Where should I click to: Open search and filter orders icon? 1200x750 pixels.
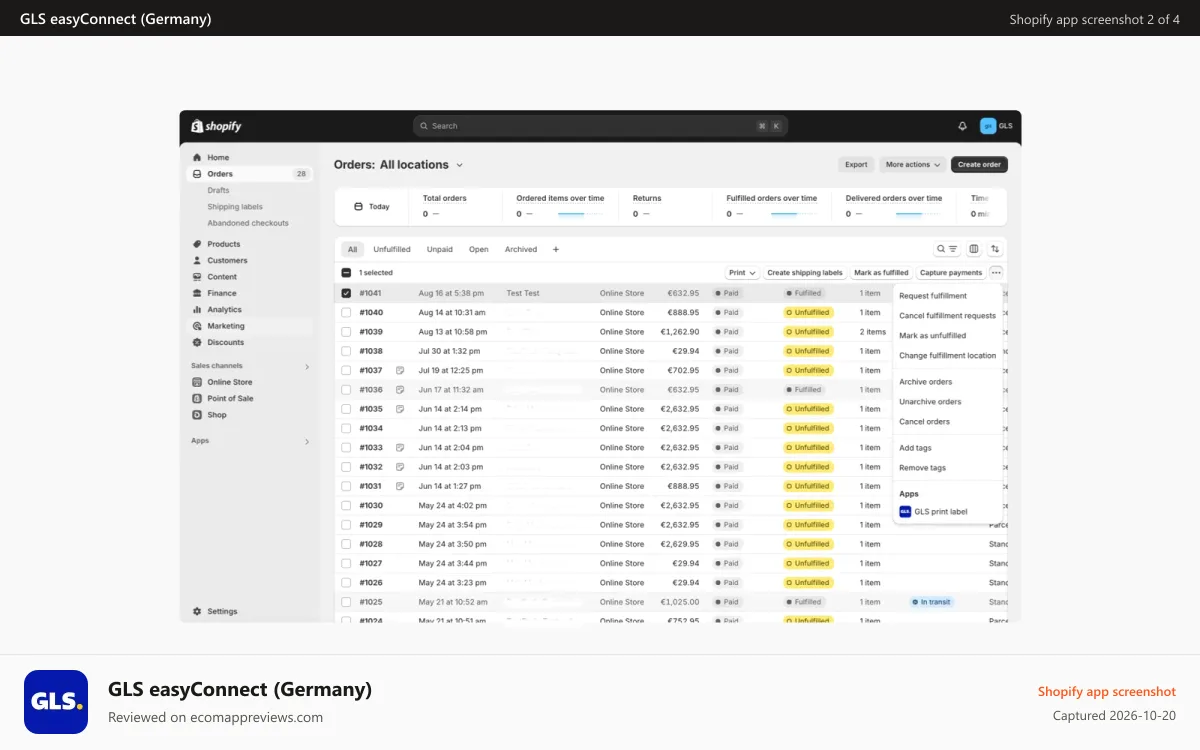[947, 249]
